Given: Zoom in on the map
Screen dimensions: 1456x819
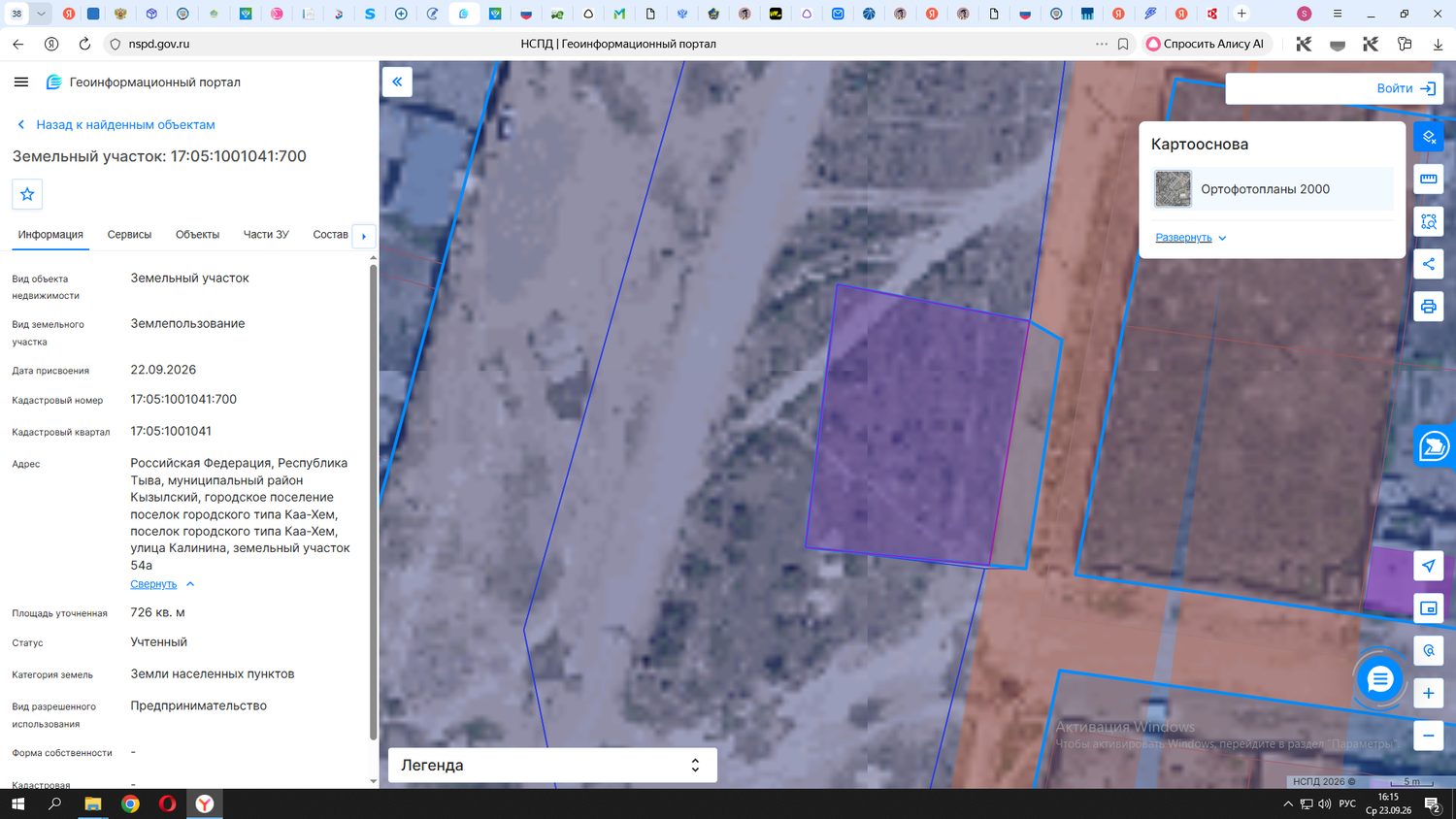Looking at the screenshot, I should pos(1429,693).
